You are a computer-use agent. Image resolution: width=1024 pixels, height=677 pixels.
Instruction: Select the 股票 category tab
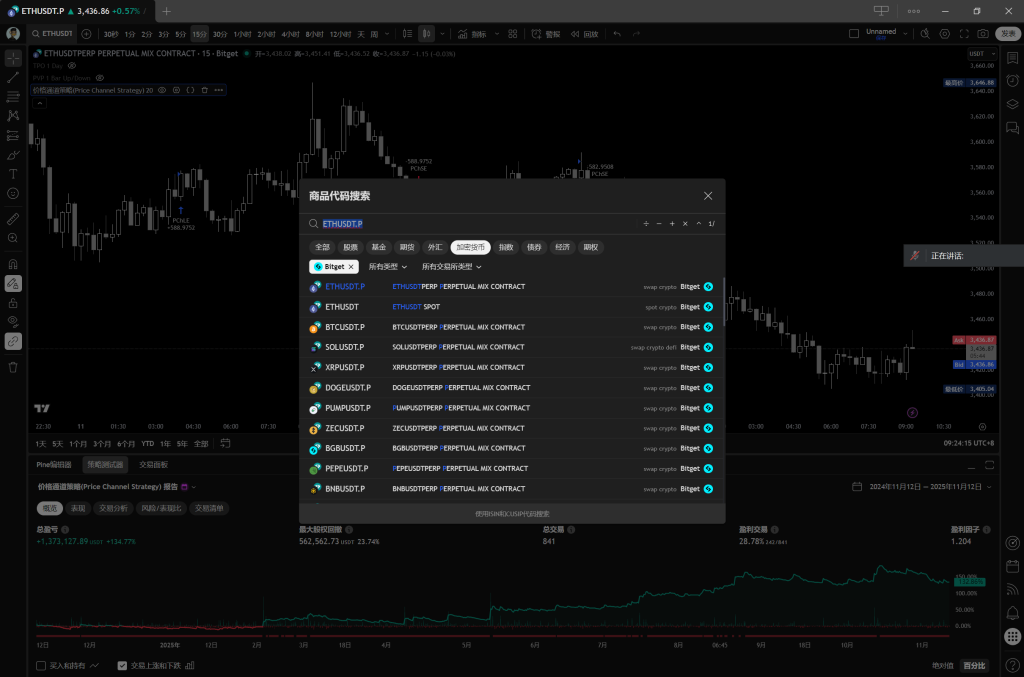tap(350, 247)
